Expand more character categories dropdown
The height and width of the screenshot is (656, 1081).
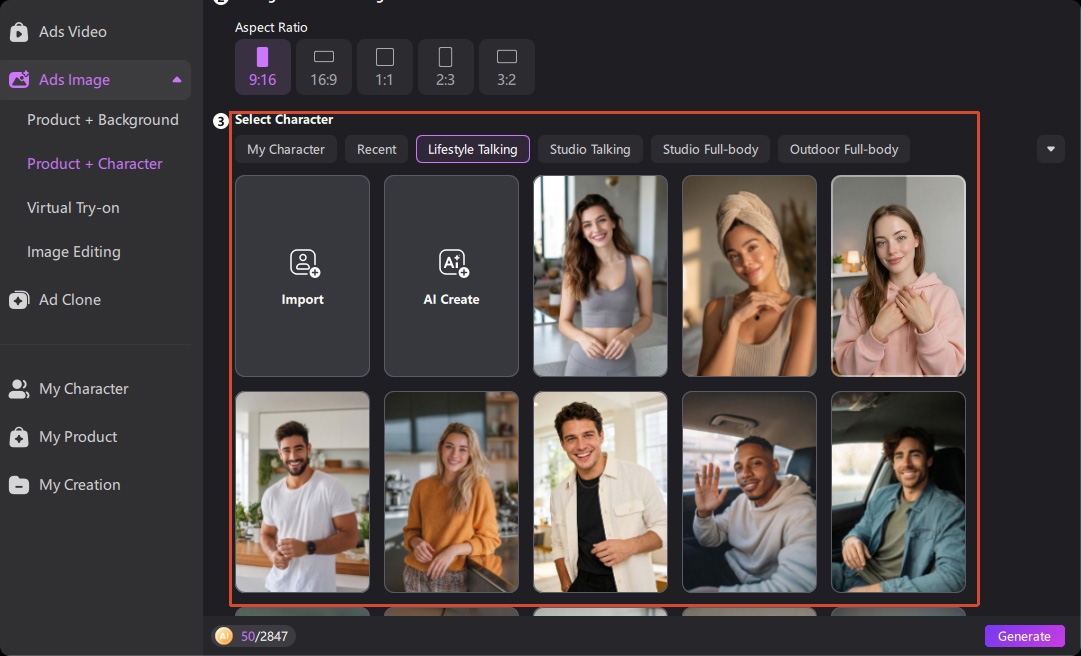point(1051,150)
